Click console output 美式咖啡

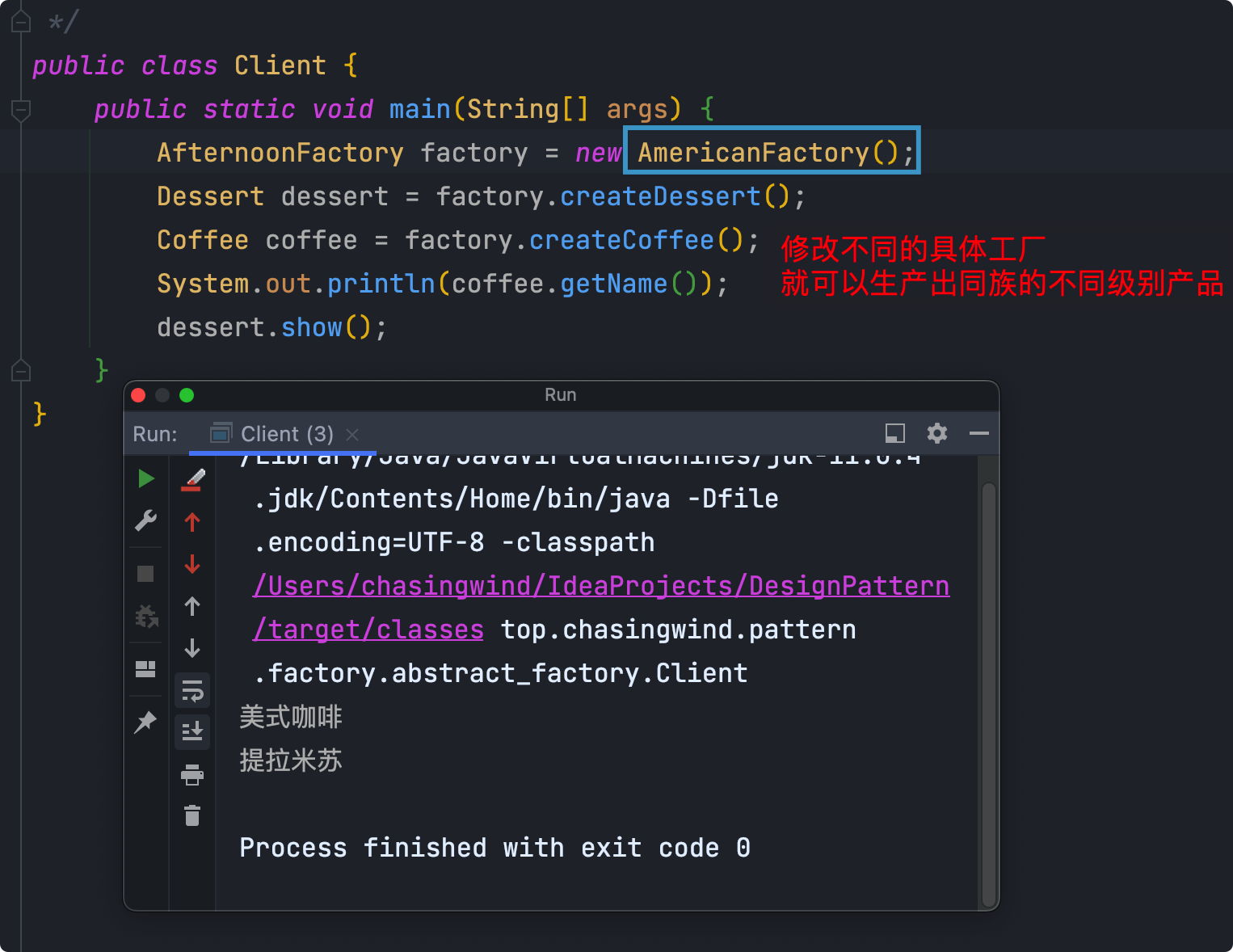click(291, 717)
